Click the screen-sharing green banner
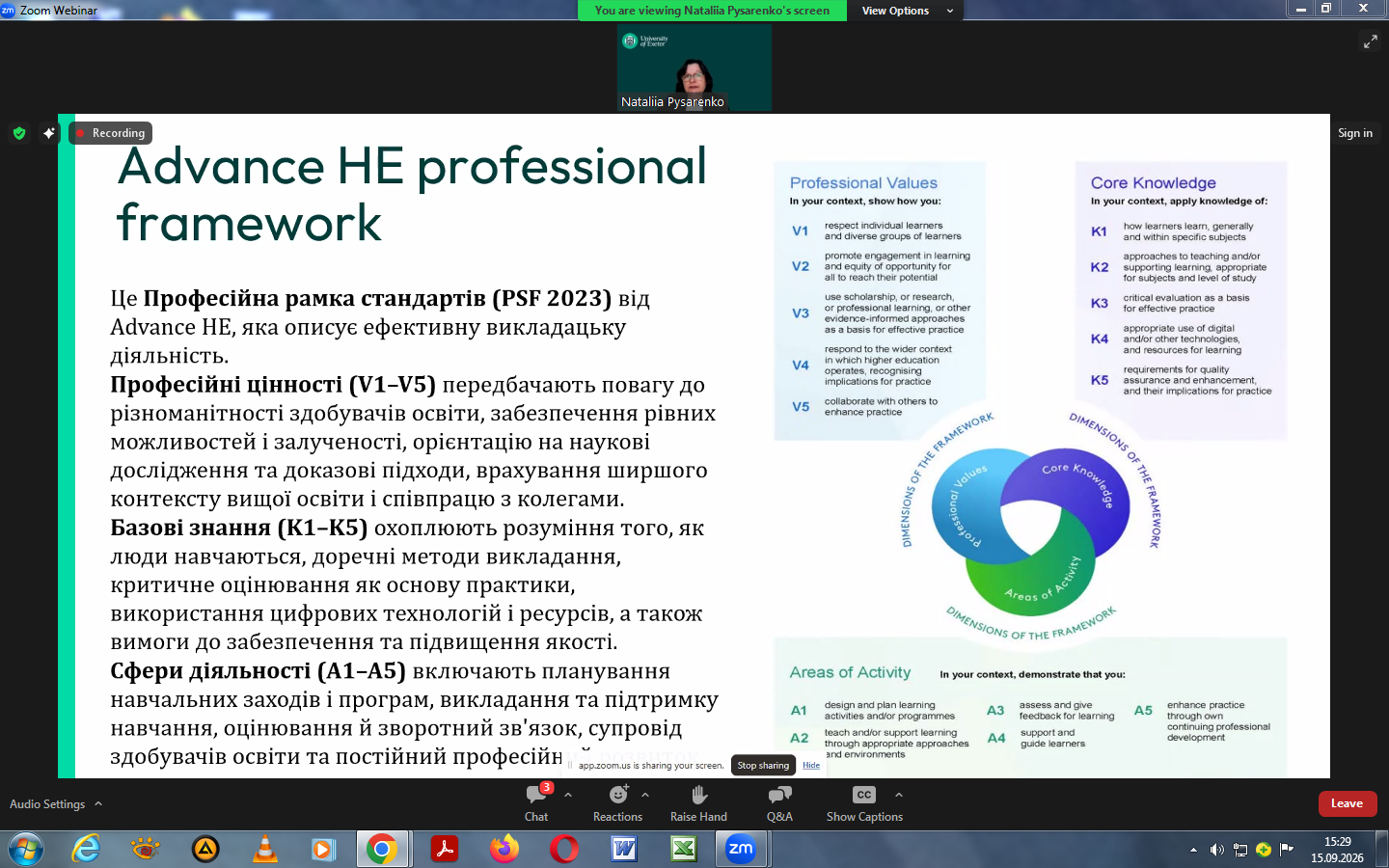Screen dimensions: 1389x868 tap(712, 11)
